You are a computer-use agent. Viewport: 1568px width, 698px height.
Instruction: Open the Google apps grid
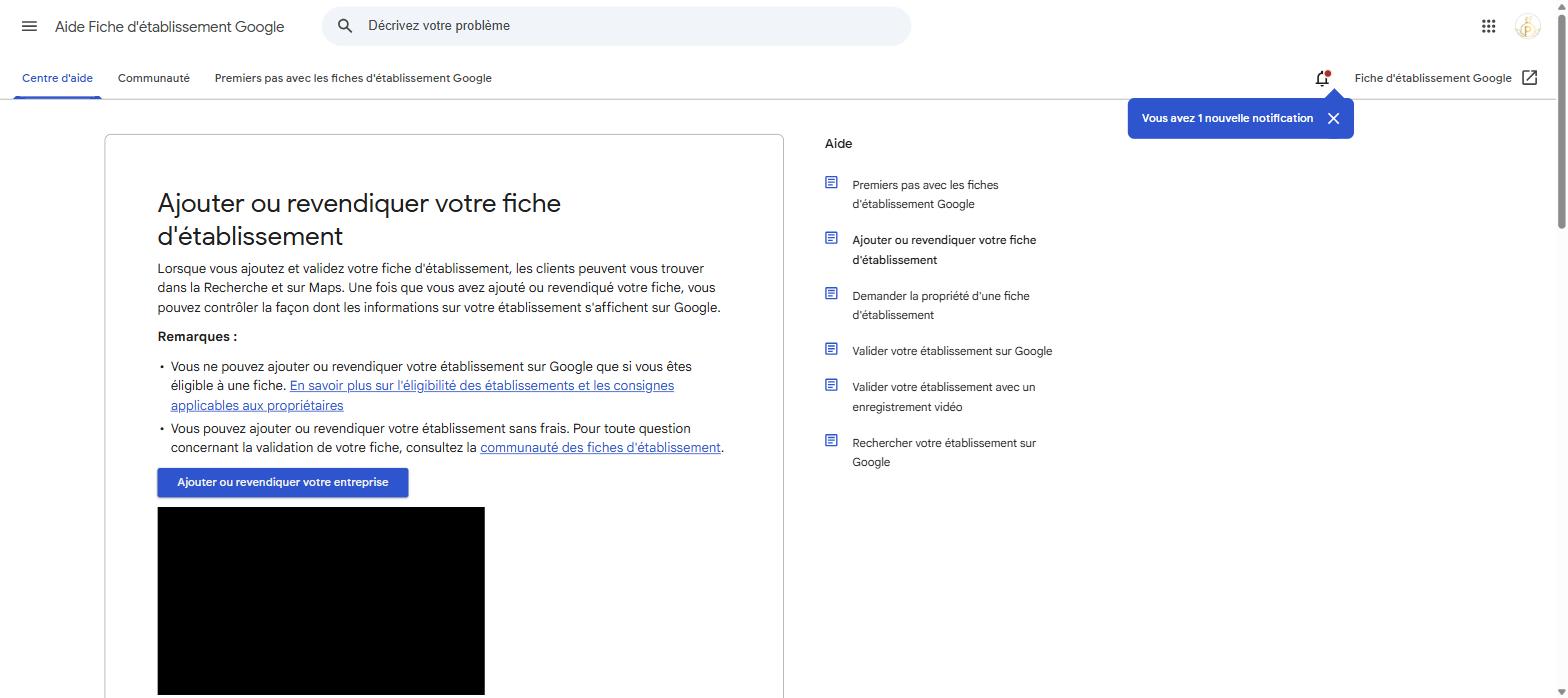1488,27
